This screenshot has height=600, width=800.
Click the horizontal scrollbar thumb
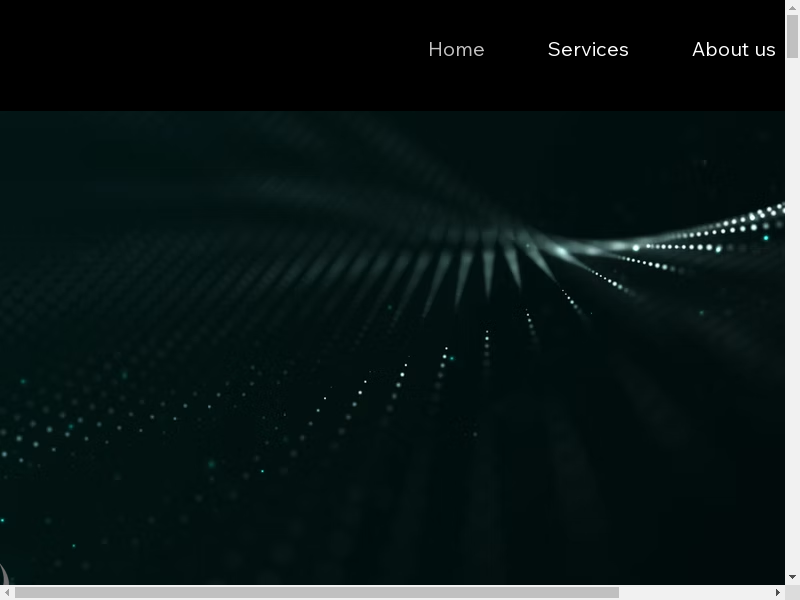[316, 592]
